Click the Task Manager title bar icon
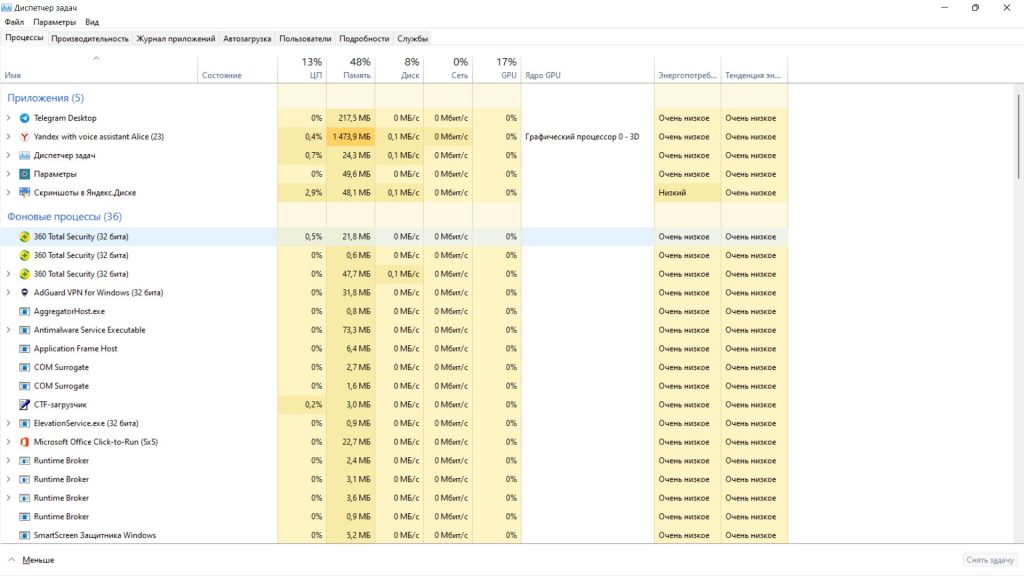Viewport: 1024px width, 576px height. (7, 8)
